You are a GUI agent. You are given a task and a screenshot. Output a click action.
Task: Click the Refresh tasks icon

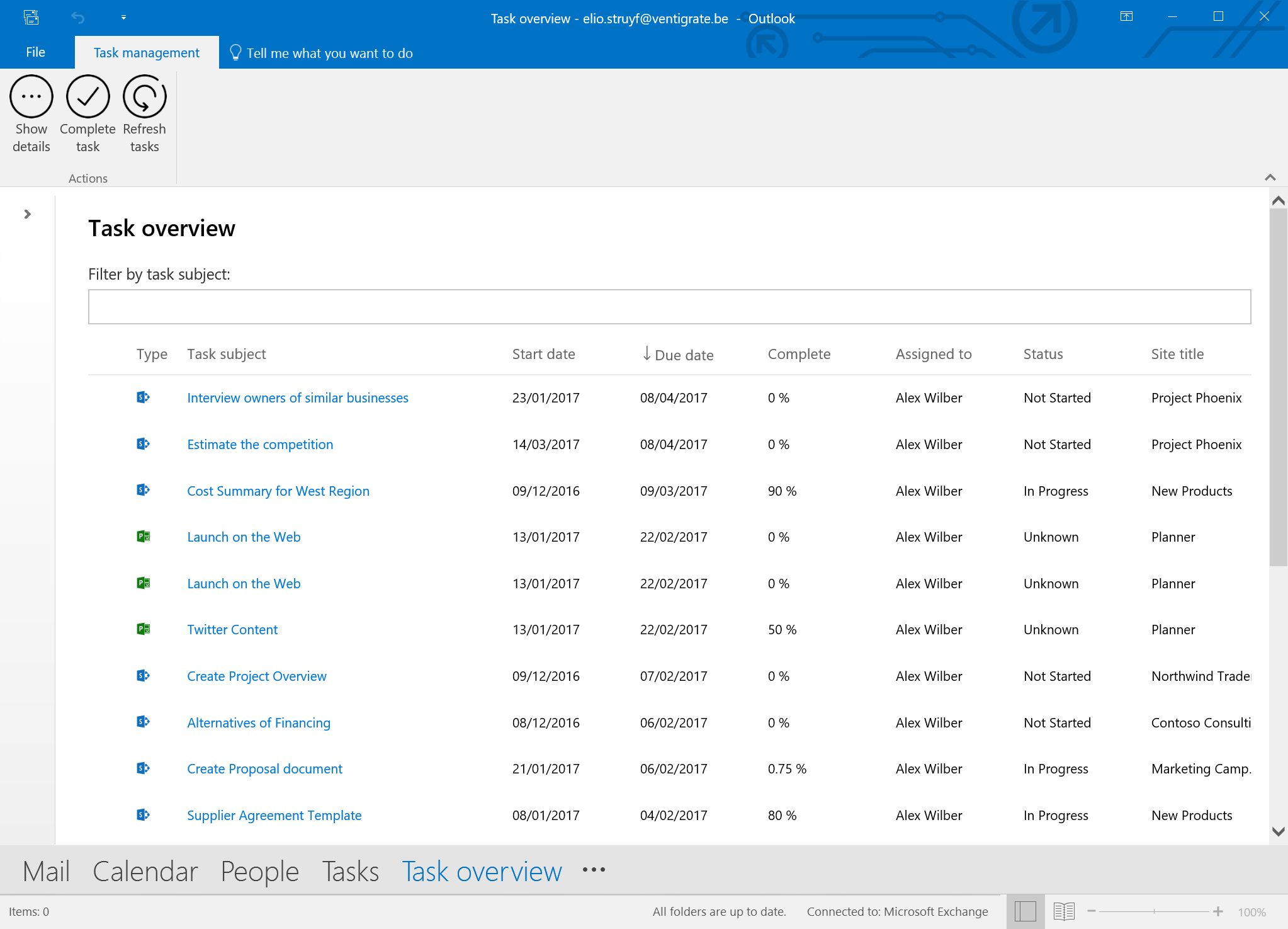click(144, 97)
